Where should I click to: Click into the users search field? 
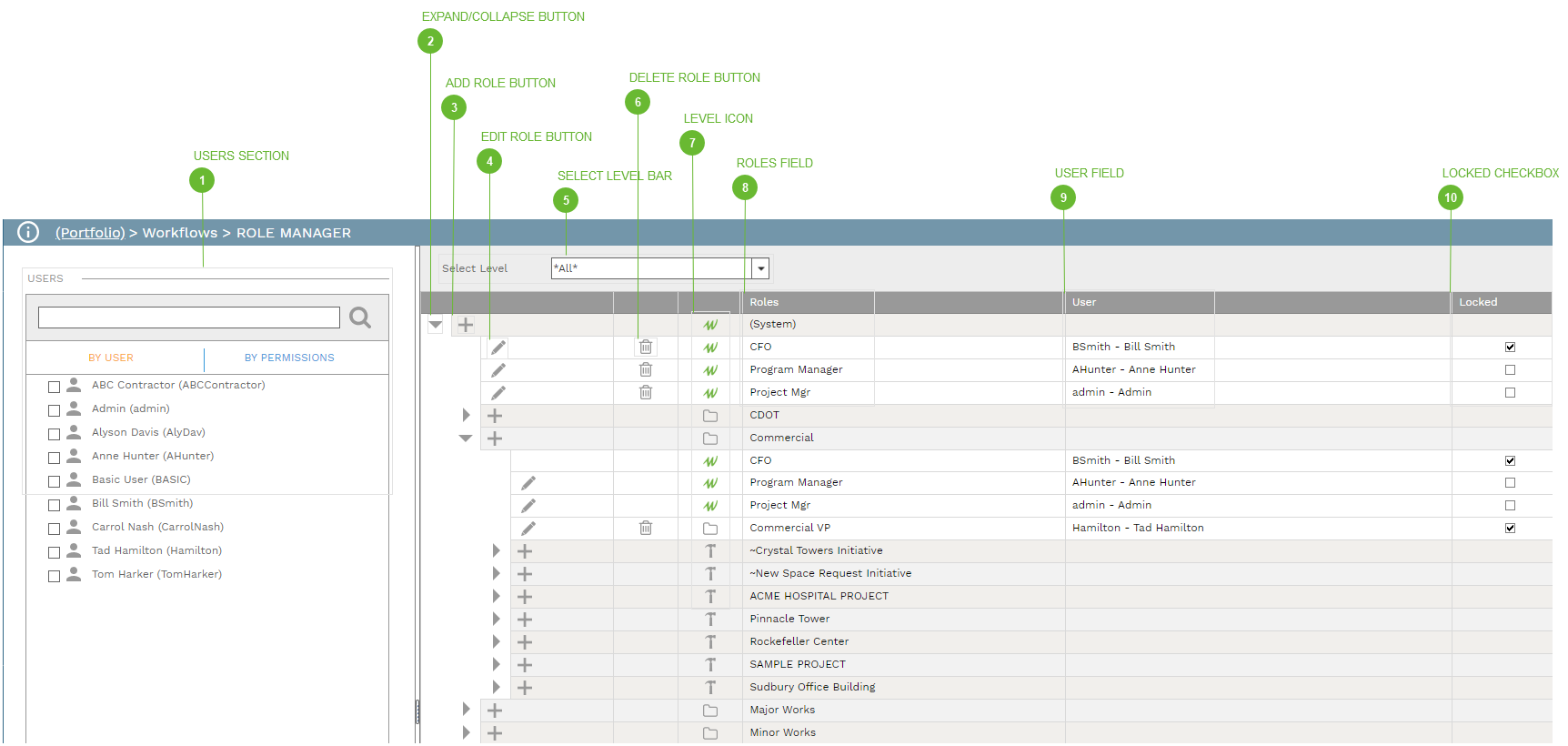[188, 318]
